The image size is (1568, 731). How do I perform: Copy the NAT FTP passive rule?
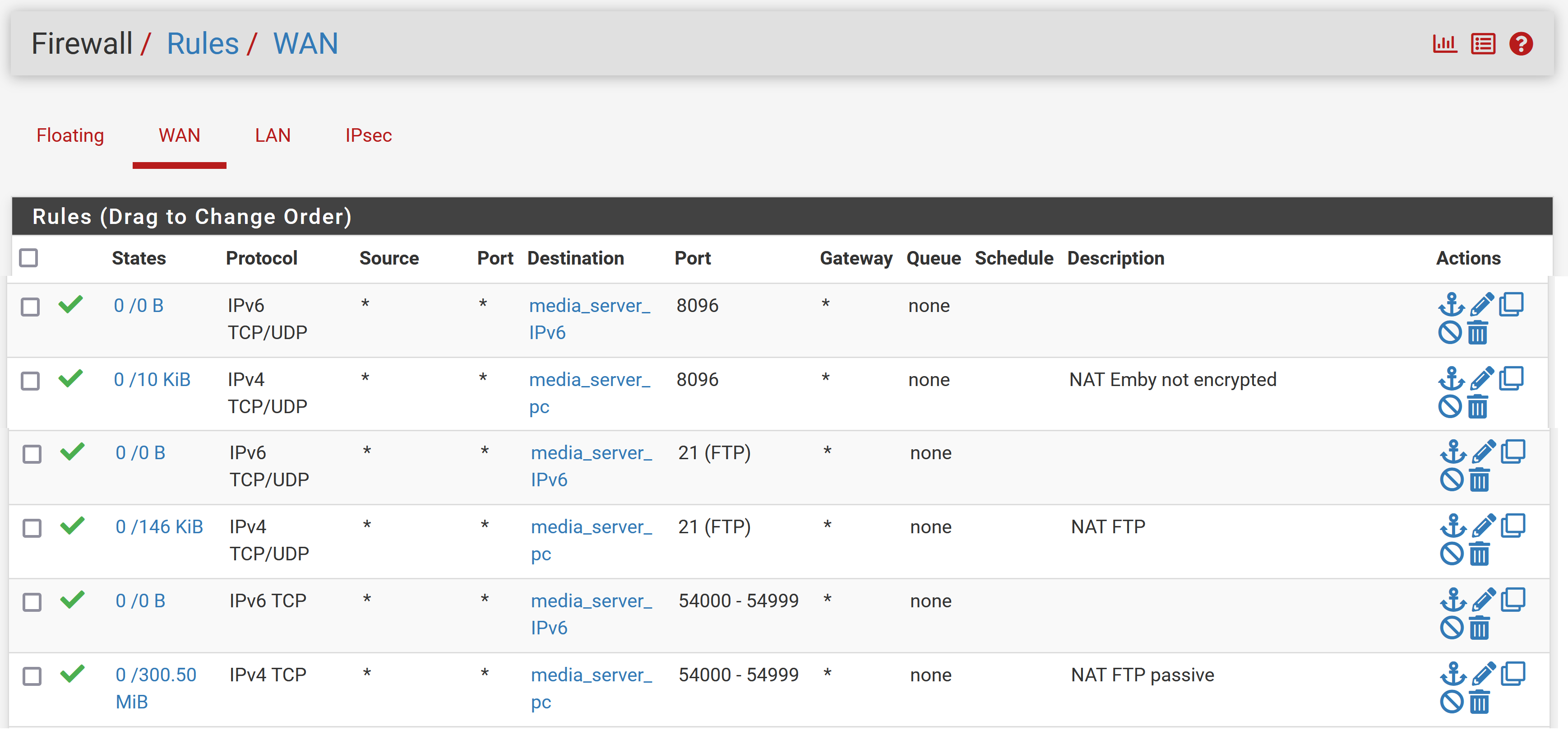click(x=1512, y=674)
